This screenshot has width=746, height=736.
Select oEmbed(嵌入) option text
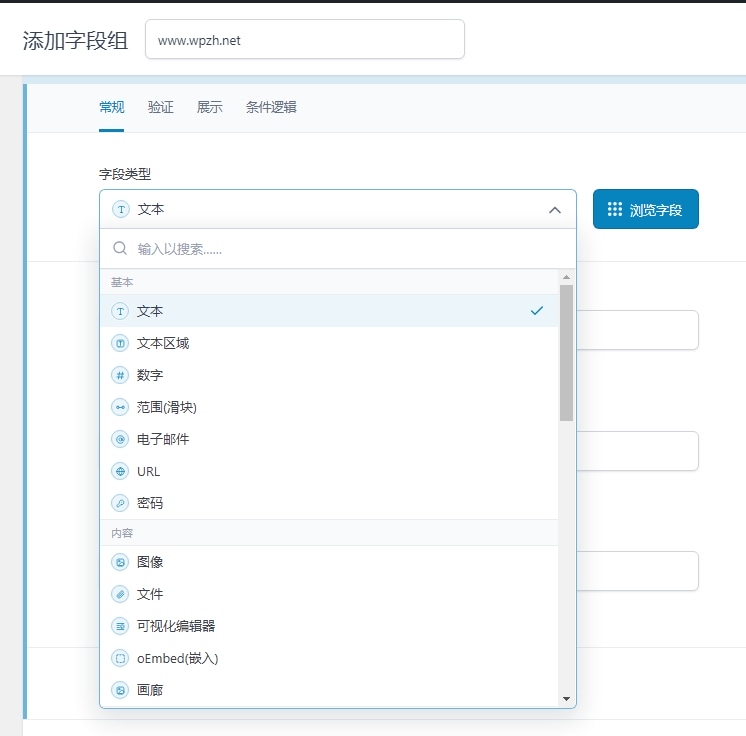[x=178, y=658]
